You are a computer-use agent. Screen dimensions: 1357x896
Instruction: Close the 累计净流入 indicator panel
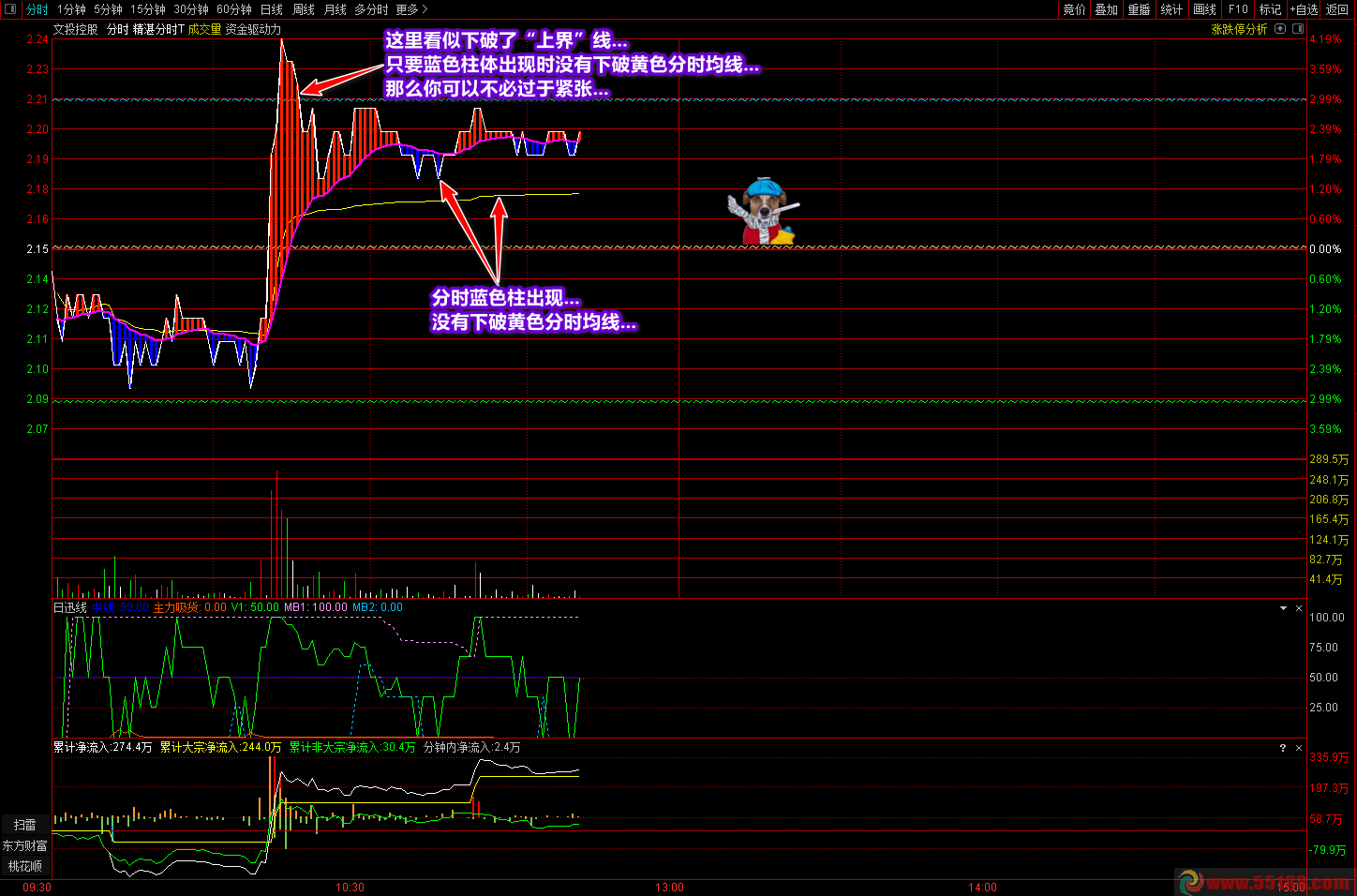1299,748
